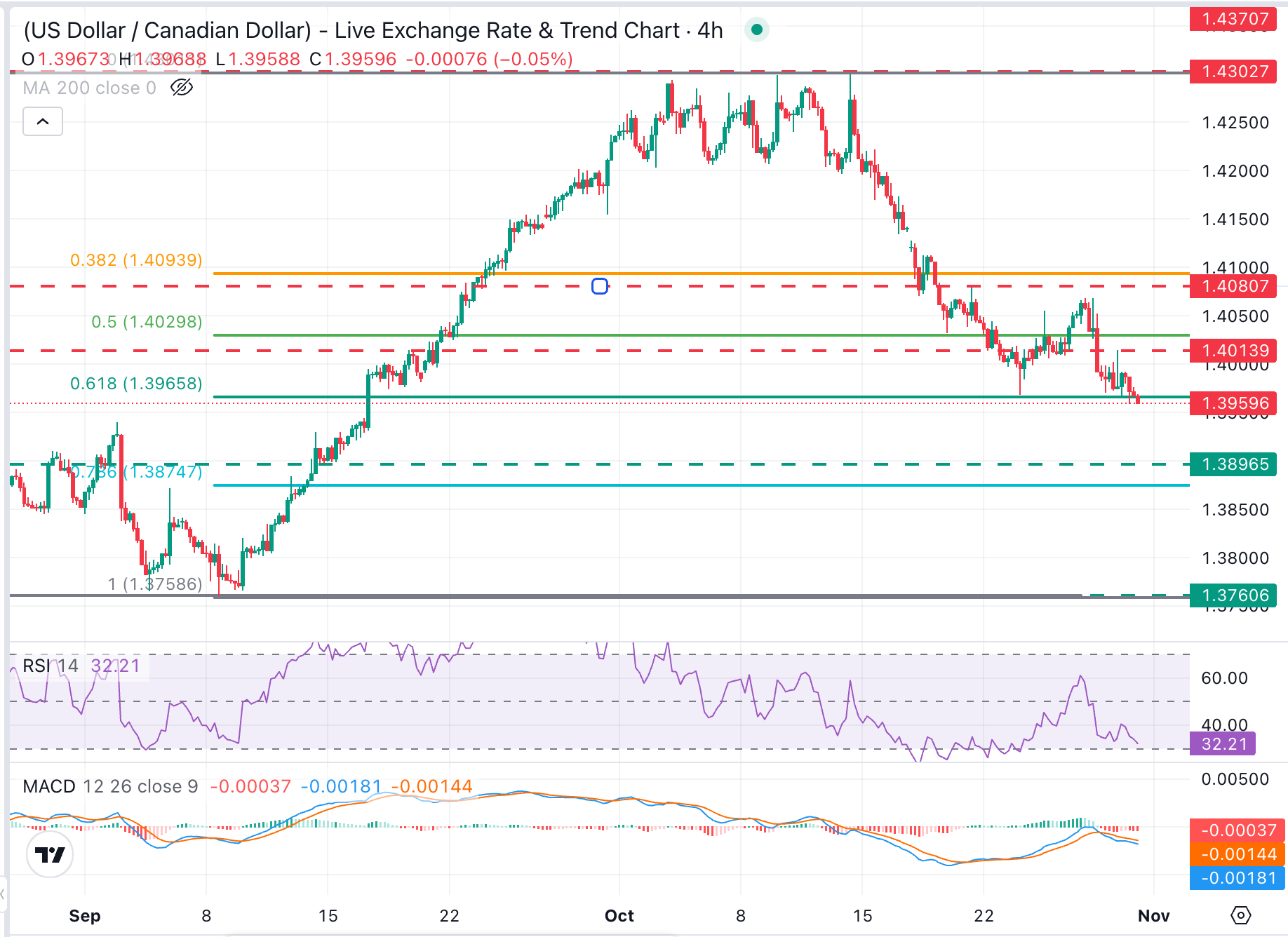Viewport: 1288px width, 937px height.
Task: Click the green 1.37606 price label
Action: point(1233,595)
